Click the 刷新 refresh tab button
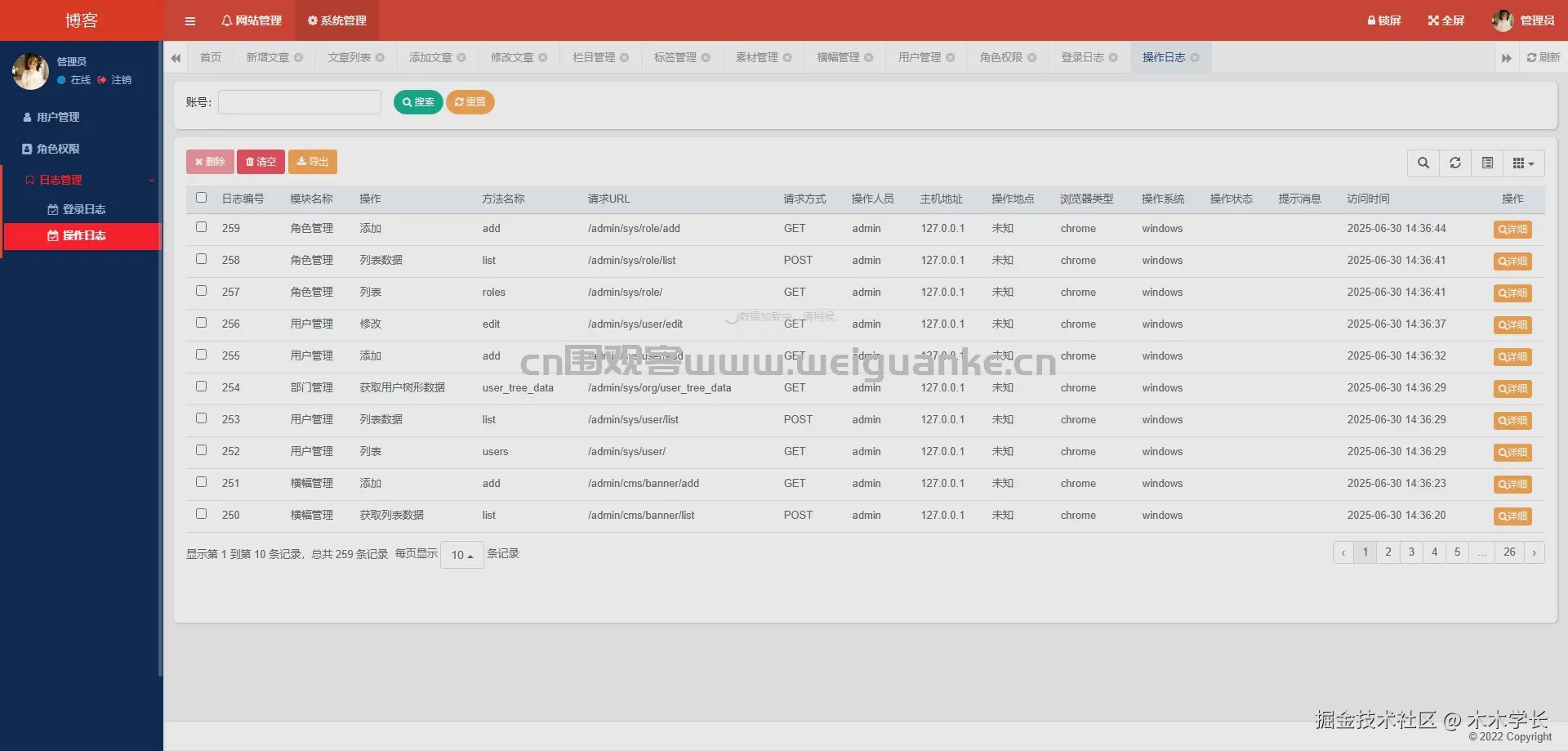1568x751 pixels. [1543, 58]
